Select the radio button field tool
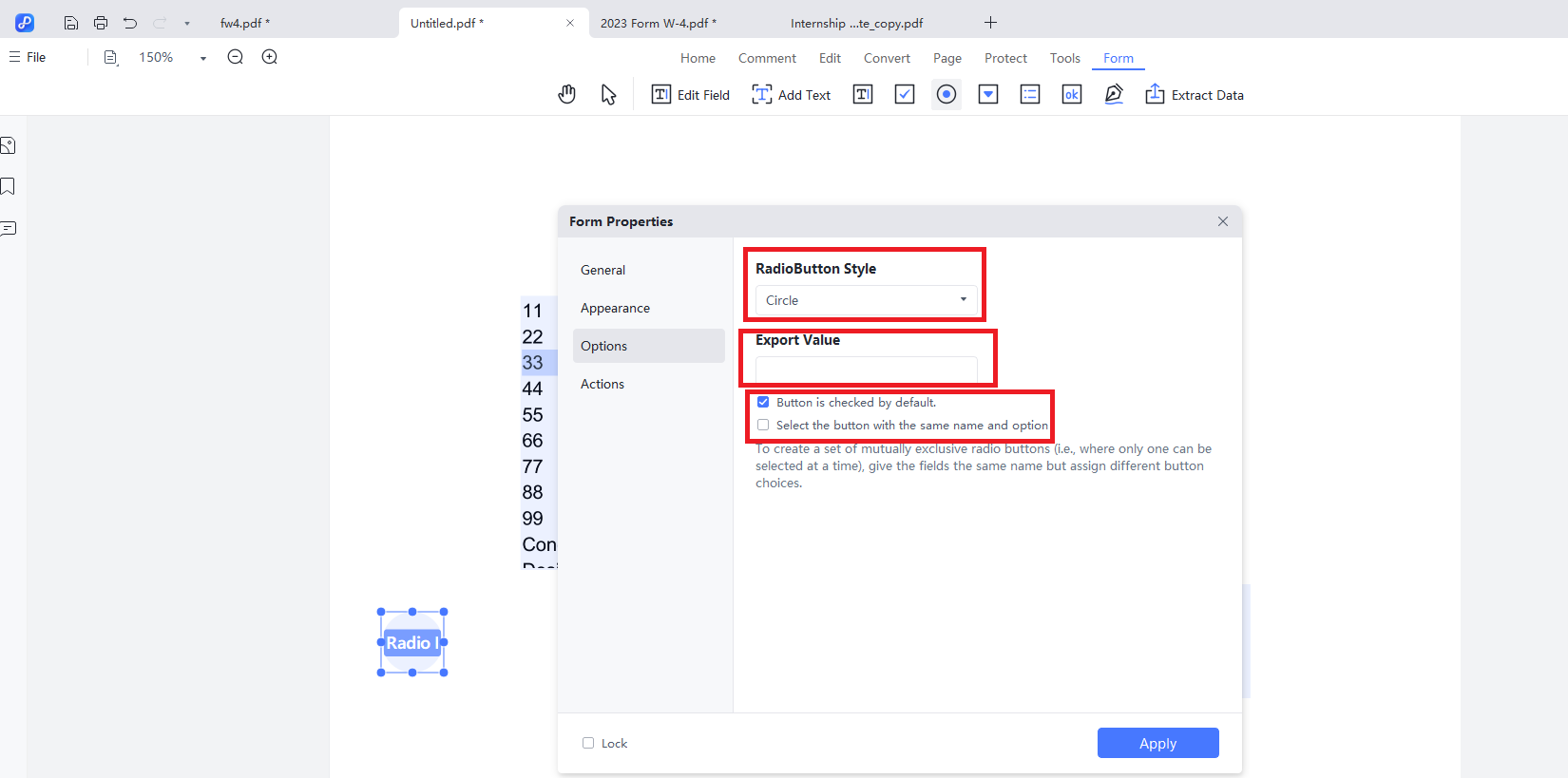The image size is (1568, 778). (947, 94)
